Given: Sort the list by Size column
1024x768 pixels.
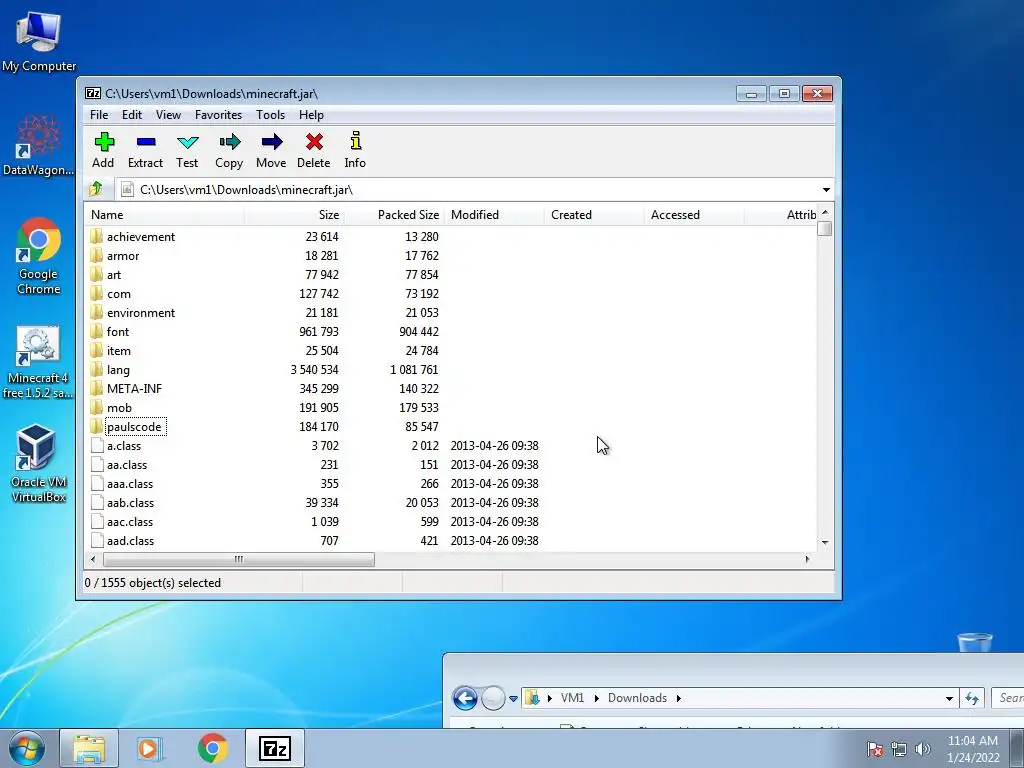Looking at the screenshot, I should click(295, 215).
